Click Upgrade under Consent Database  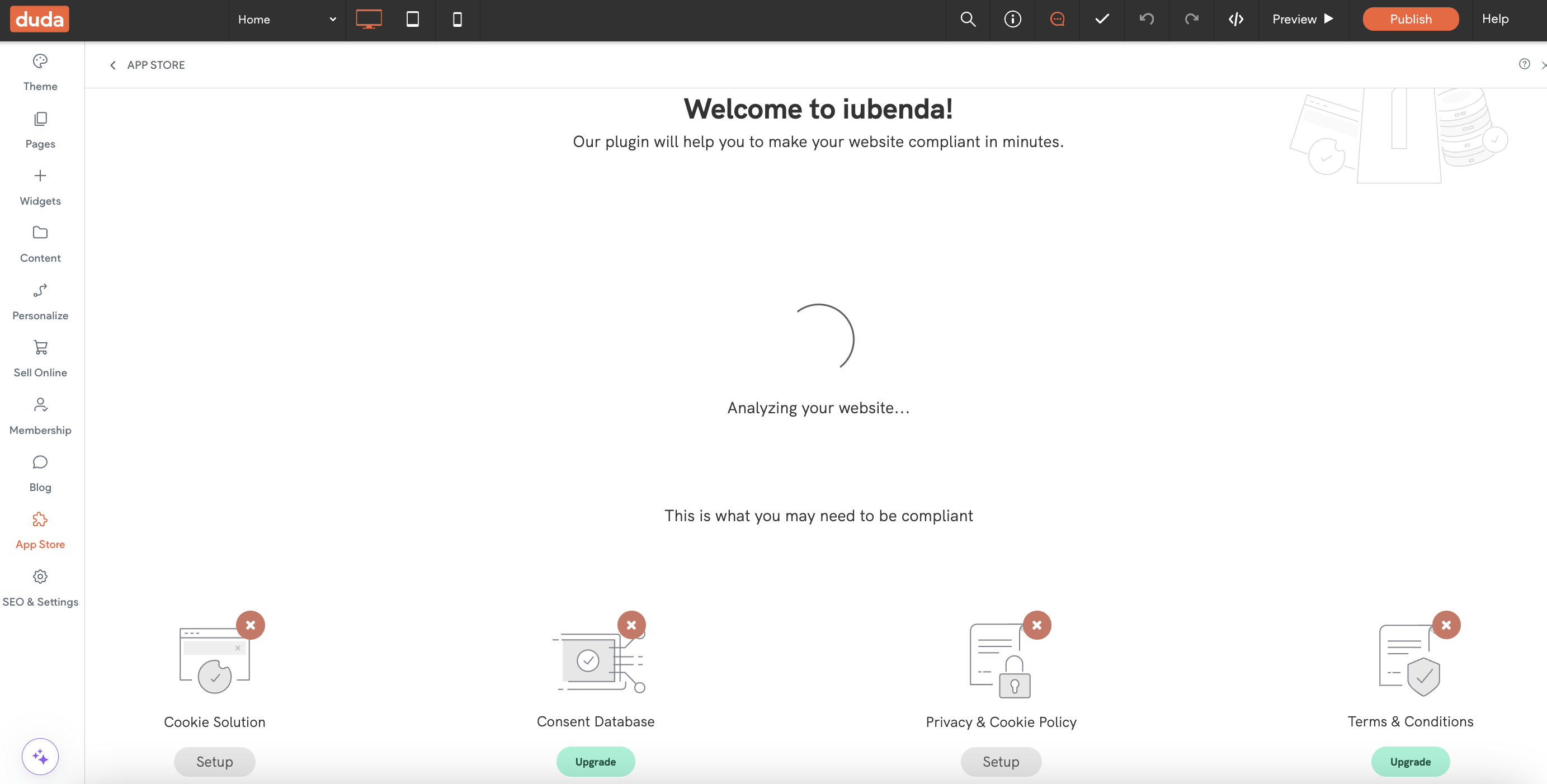(595, 761)
